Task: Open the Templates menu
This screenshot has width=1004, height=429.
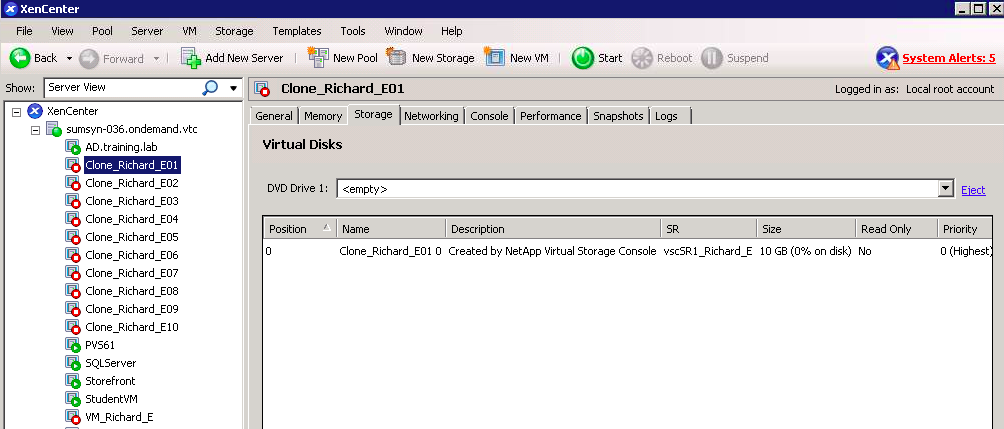Action: point(298,31)
